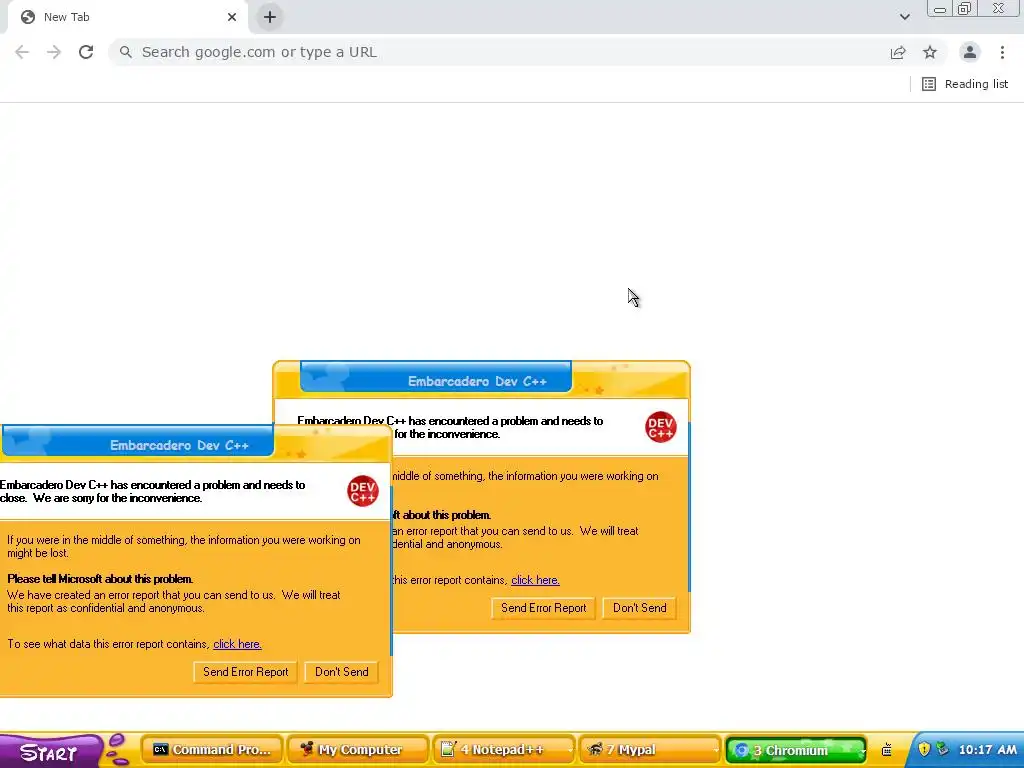Switch to My Computer taskbar button

pyautogui.click(x=358, y=750)
